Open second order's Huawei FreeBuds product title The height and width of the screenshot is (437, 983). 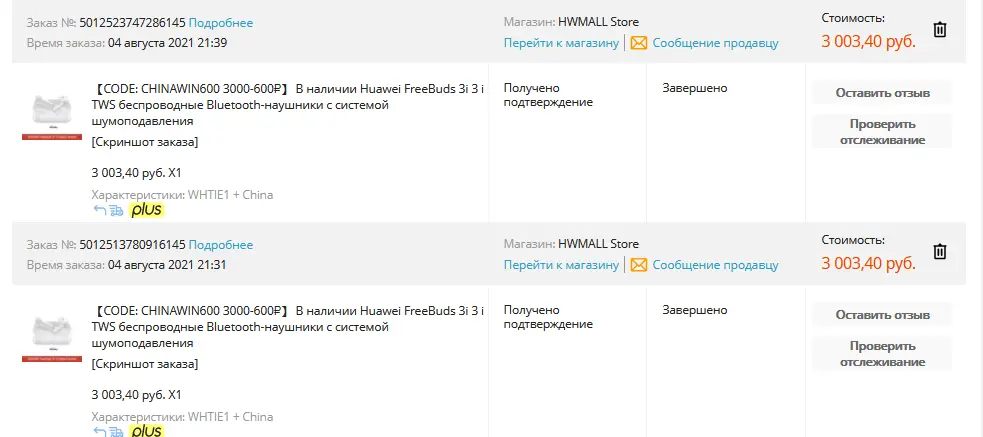[x=288, y=327]
